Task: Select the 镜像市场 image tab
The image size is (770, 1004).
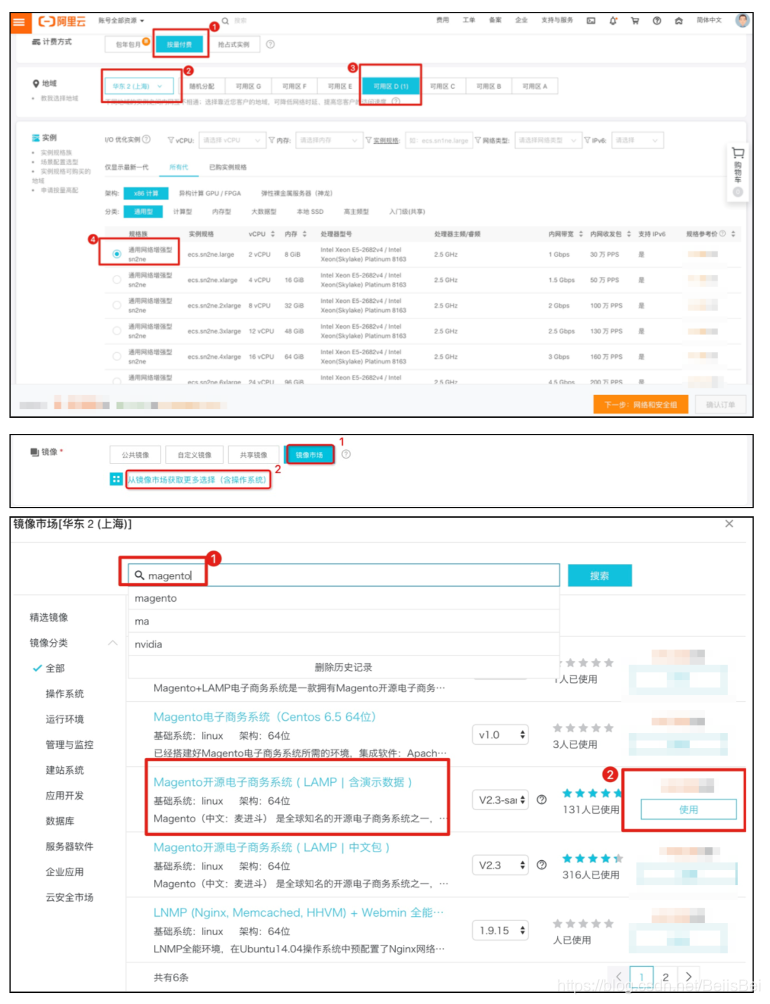Action: pos(309,455)
